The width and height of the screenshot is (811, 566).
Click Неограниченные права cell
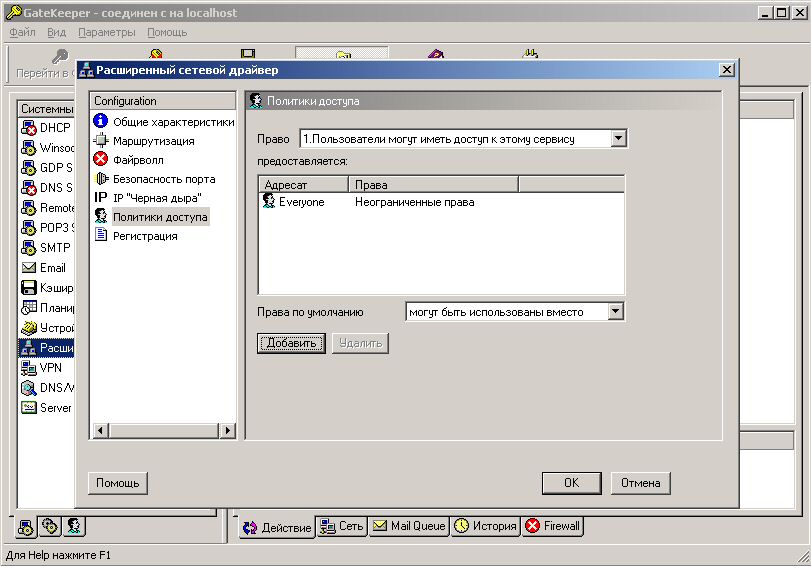[415, 202]
